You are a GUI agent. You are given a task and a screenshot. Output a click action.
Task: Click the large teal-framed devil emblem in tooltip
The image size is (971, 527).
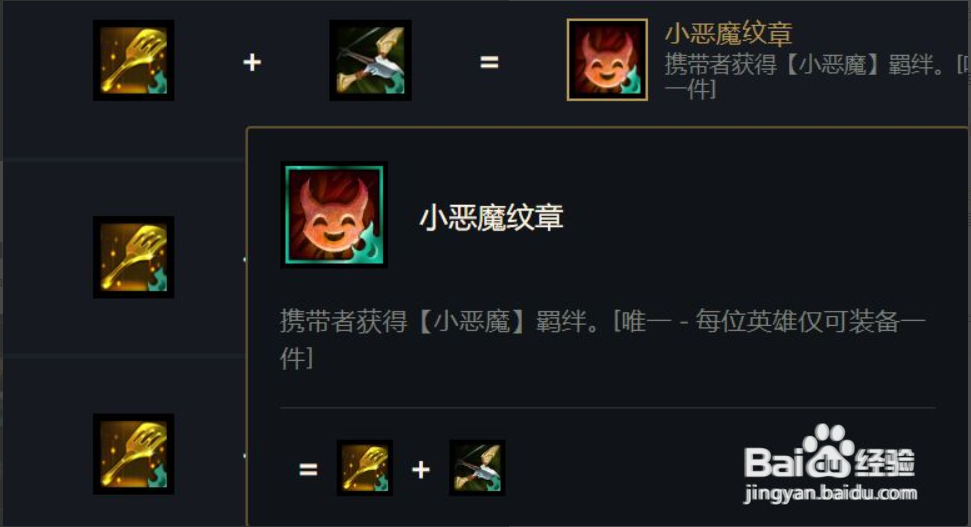click(334, 215)
